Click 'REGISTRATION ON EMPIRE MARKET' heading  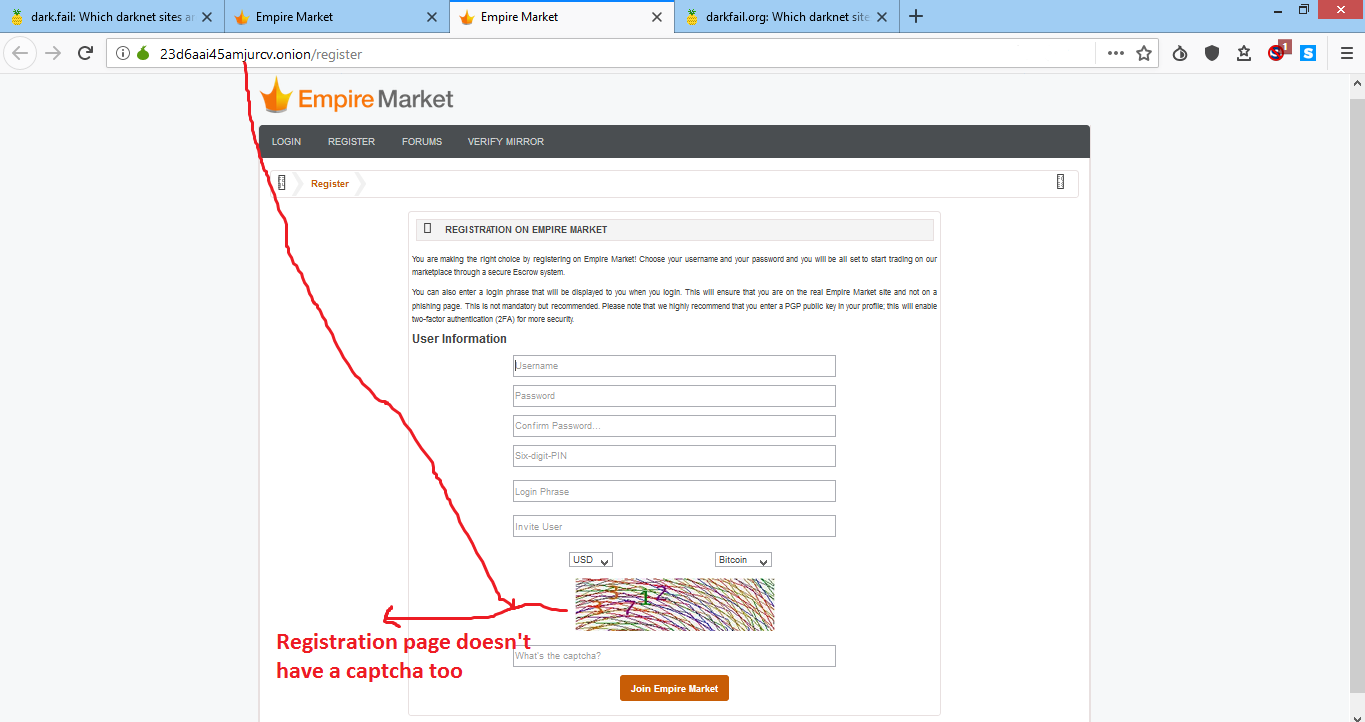click(526, 230)
